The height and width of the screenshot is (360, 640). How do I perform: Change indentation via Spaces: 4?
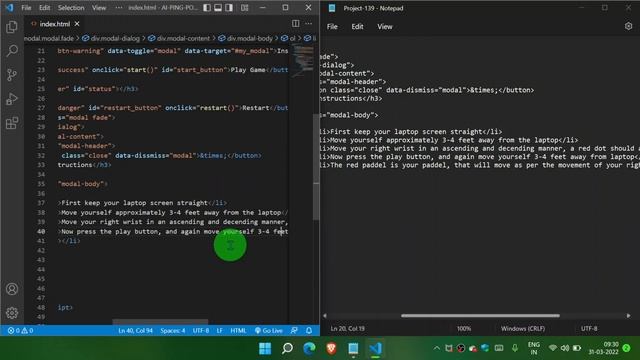click(x=173, y=330)
